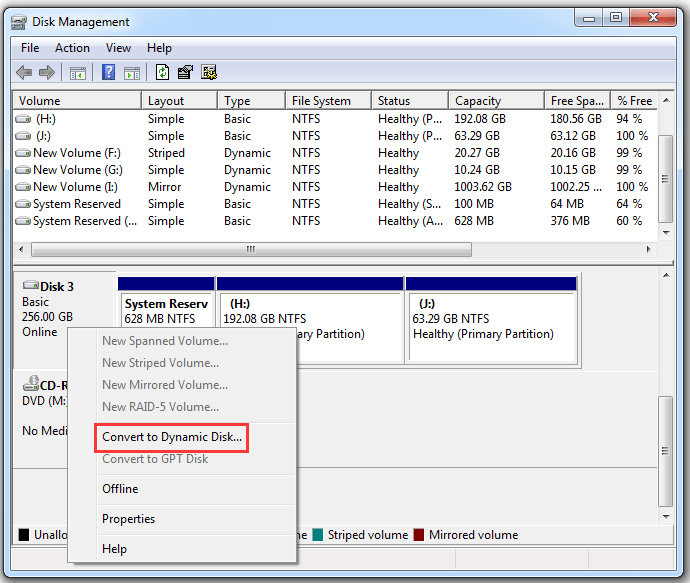690x583 pixels.
Task: Click the drive icon beside (J:) row
Action: tap(23, 136)
